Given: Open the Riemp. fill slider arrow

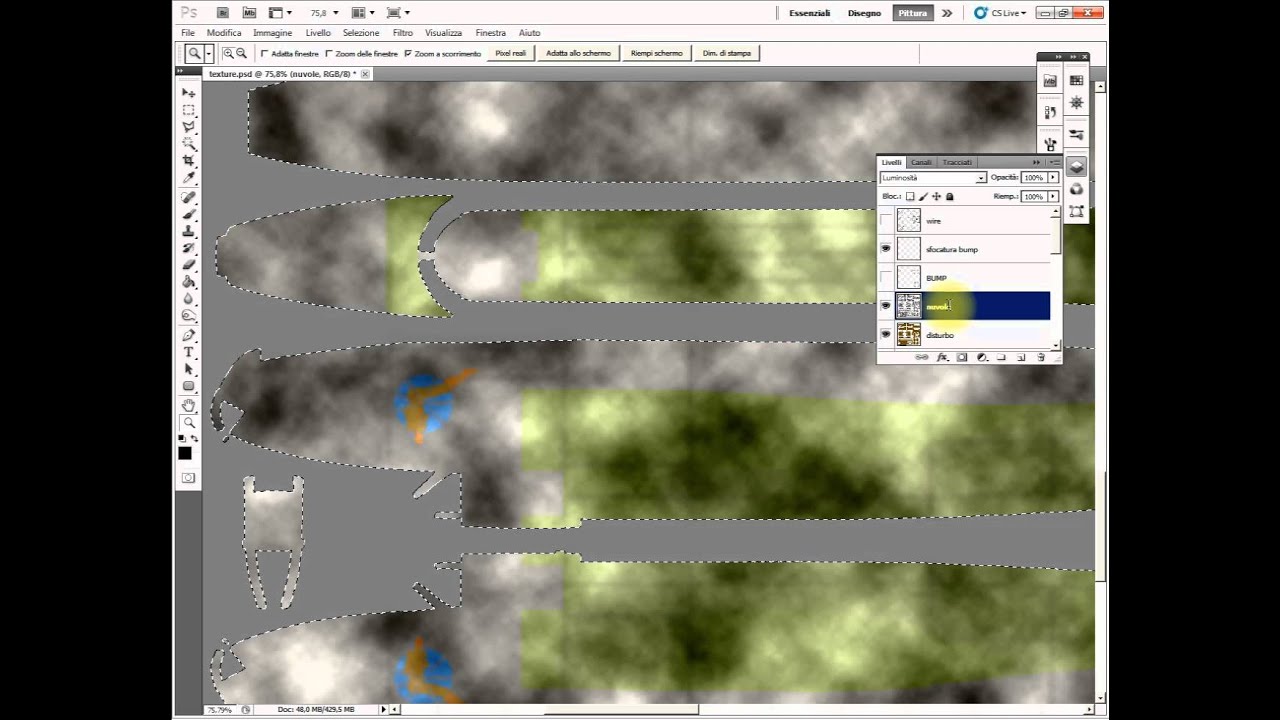Looking at the screenshot, I should tap(1053, 197).
